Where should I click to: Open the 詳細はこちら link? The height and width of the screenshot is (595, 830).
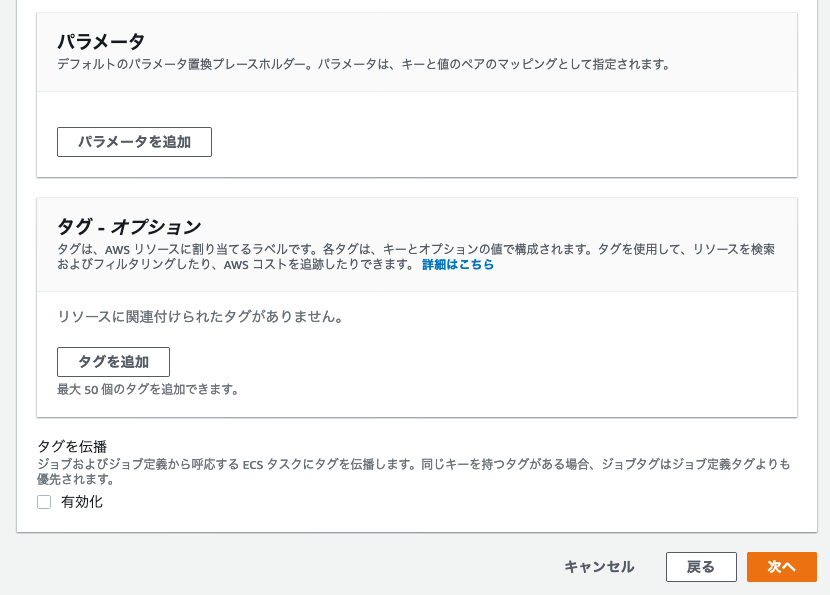[458, 264]
